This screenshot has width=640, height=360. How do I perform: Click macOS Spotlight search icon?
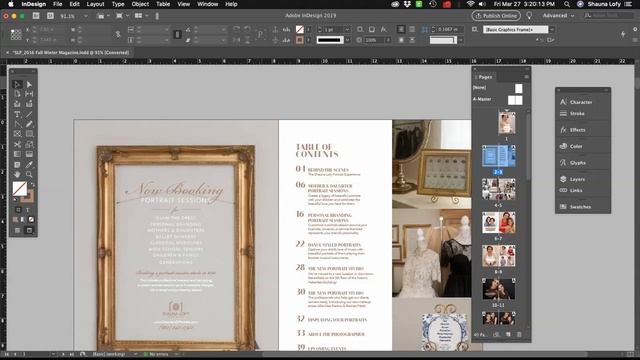tap(567, 4)
